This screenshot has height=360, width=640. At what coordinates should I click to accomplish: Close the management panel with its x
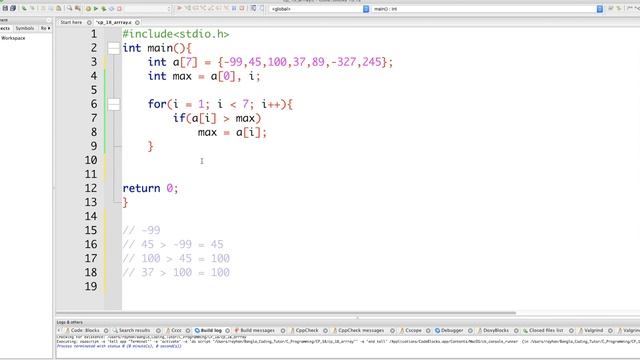point(49,20)
